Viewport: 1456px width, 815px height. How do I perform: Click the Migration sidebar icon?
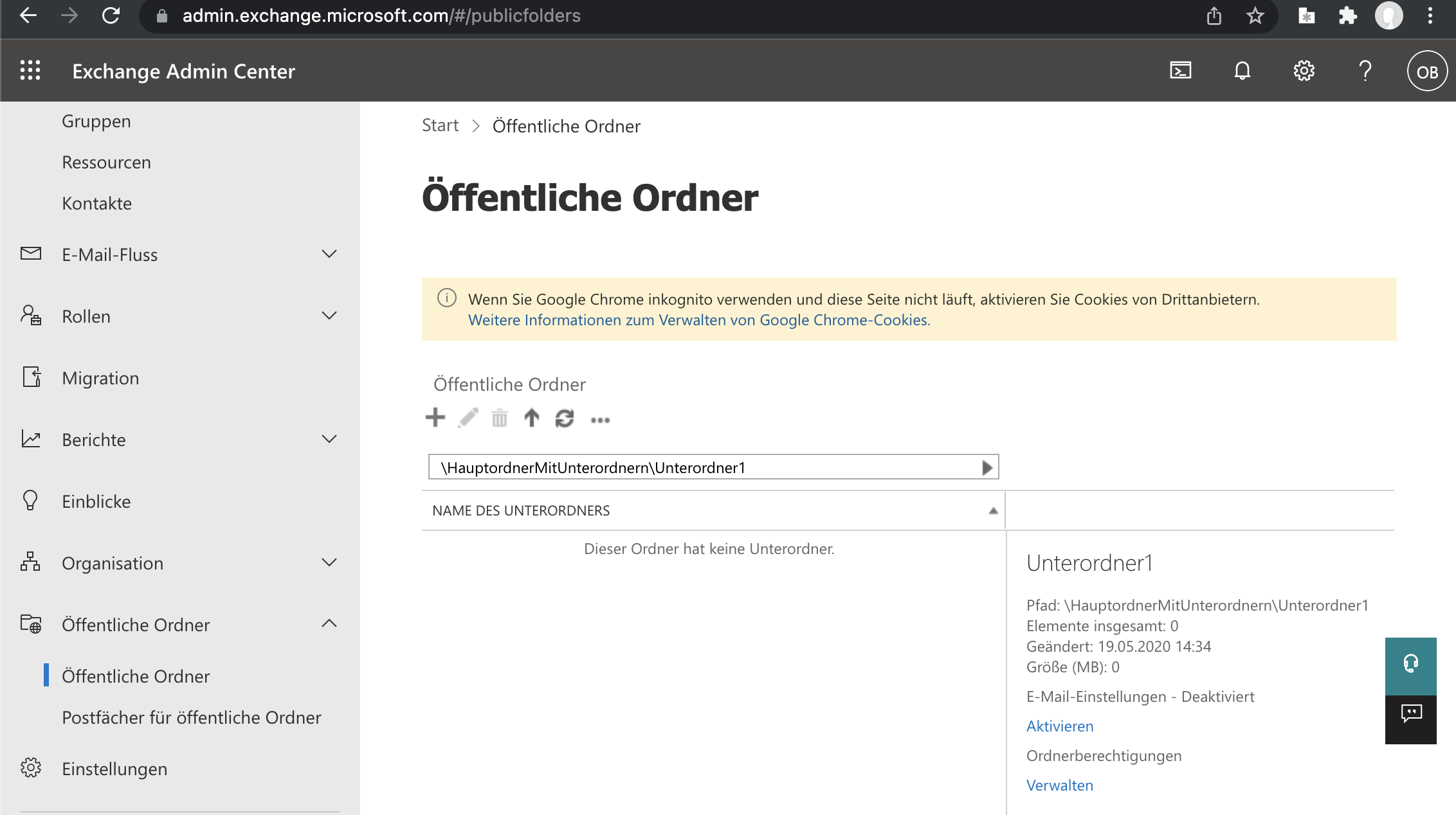pos(32,377)
